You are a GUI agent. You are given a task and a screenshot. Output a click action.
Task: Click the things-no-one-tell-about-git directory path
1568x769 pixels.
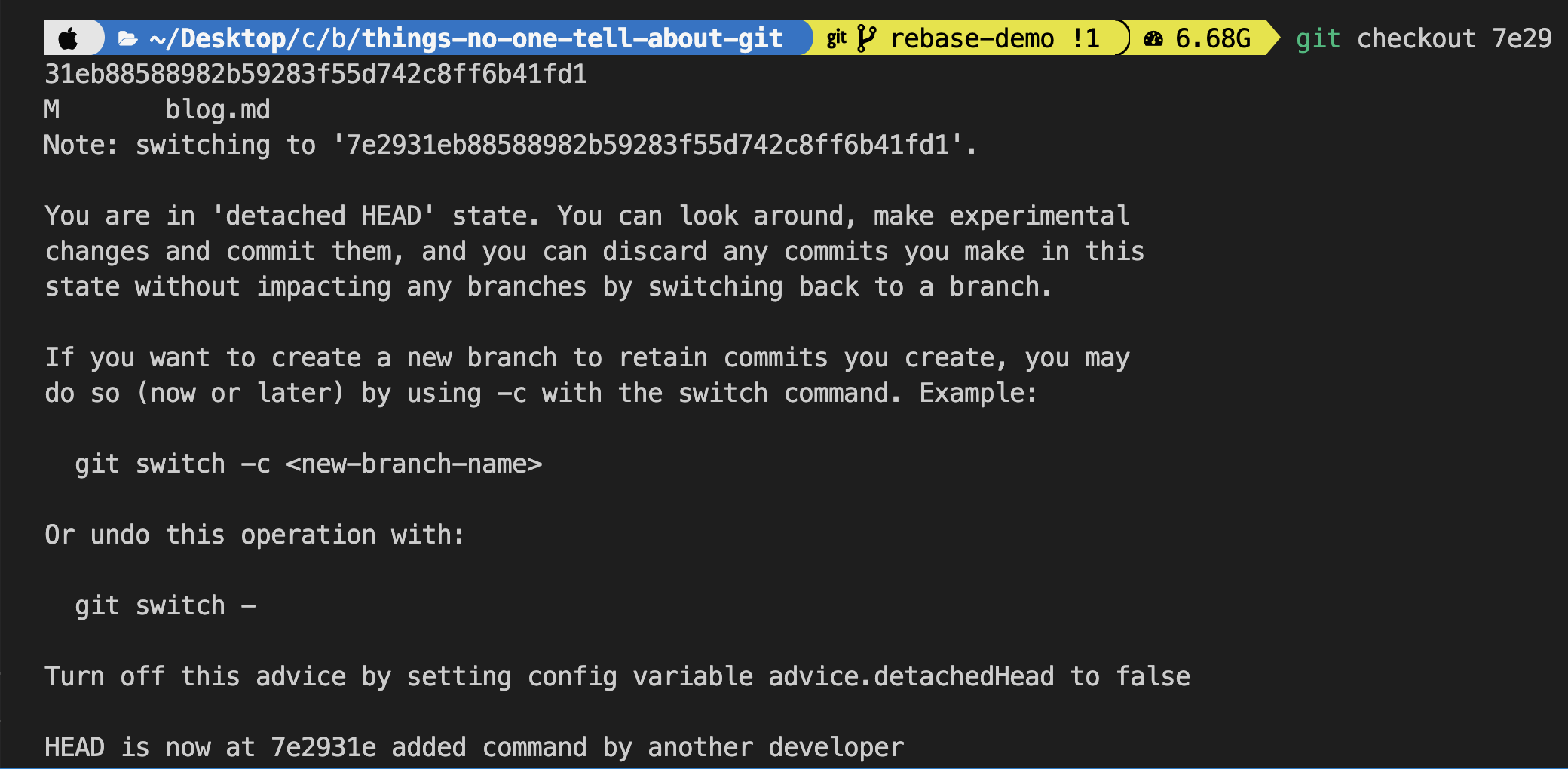573,38
